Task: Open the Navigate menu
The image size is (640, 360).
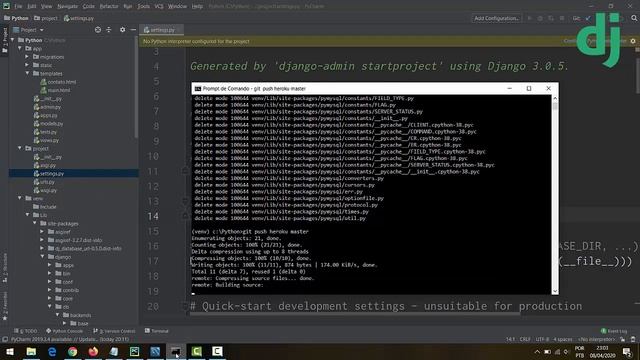Action: (x=67, y=6)
